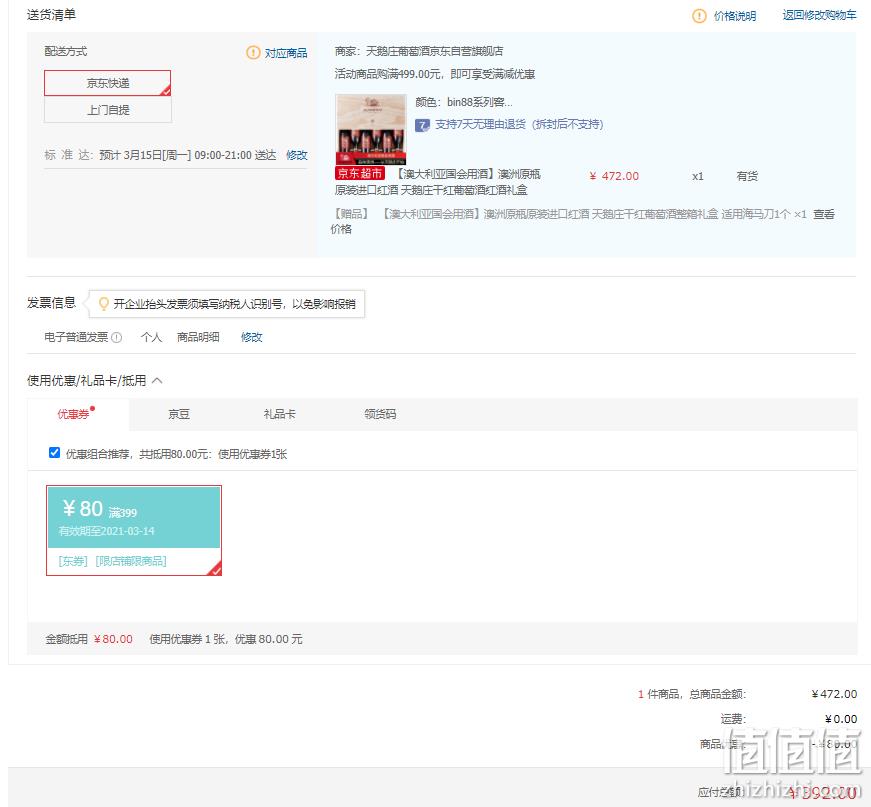Click the ¥472.00 product price
The width and height of the screenshot is (871, 807).
[614, 176]
